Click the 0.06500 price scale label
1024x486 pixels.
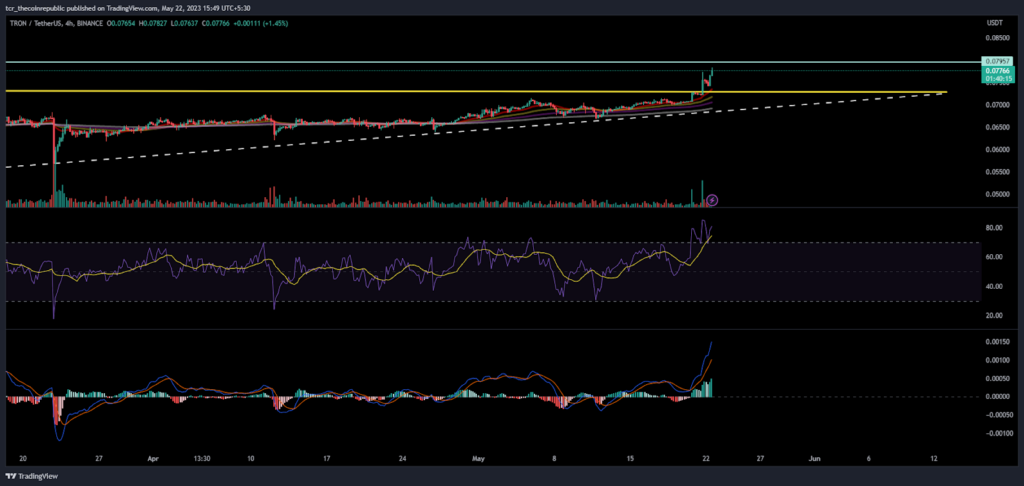996,127
